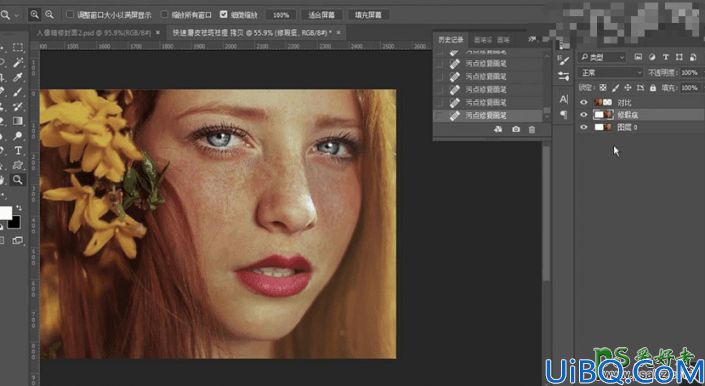Image resolution: width=705 pixels, height=386 pixels.
Task: Switch to the 快速磨皮 55.9% document tab
Action: tap(252, 33)
